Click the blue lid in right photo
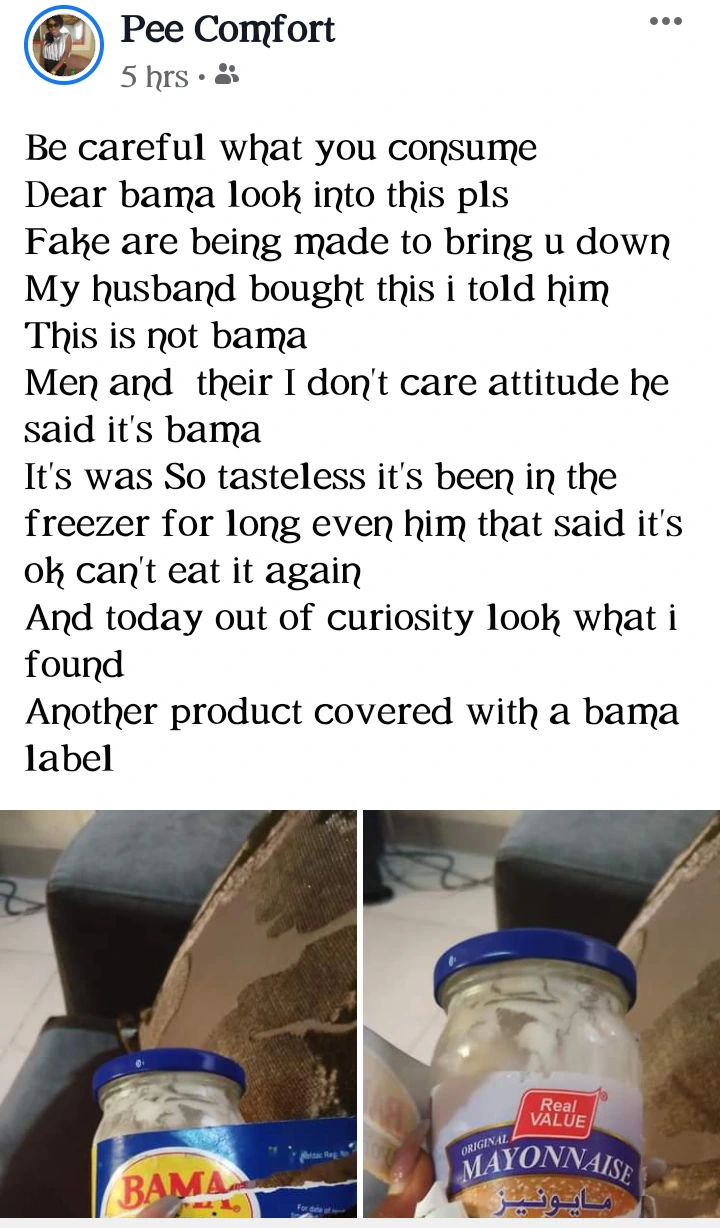 click(x=535, y=968)
